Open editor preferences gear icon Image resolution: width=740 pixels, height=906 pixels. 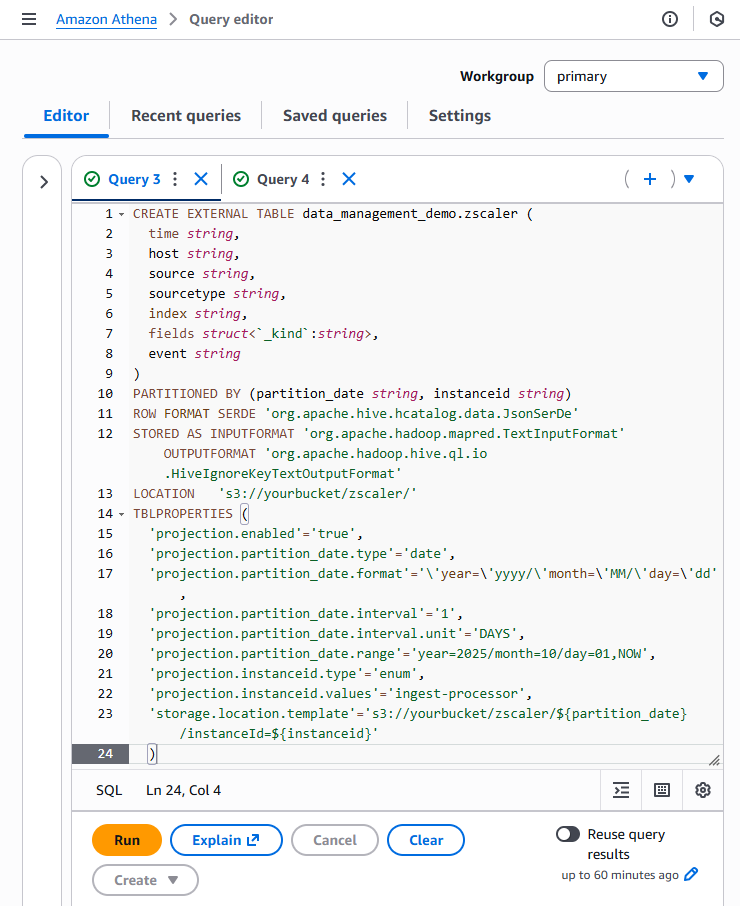703,790
